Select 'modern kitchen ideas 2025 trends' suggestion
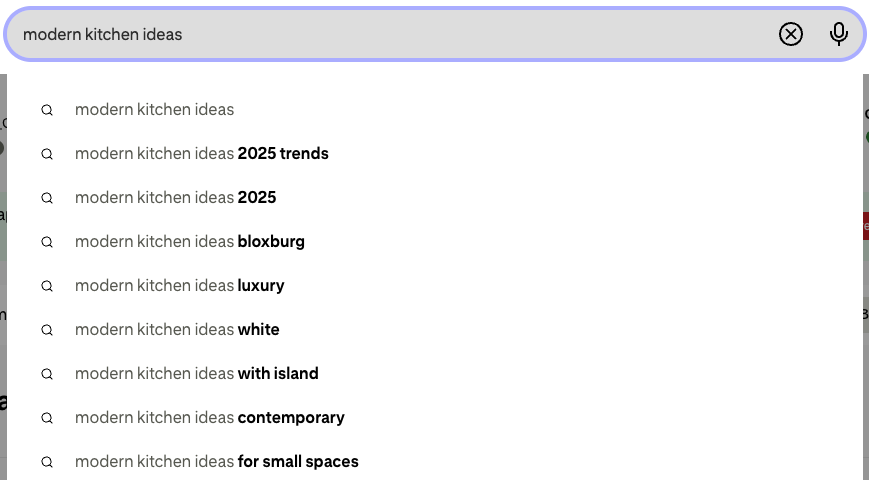869x480 pixels. tap(434, 154)
